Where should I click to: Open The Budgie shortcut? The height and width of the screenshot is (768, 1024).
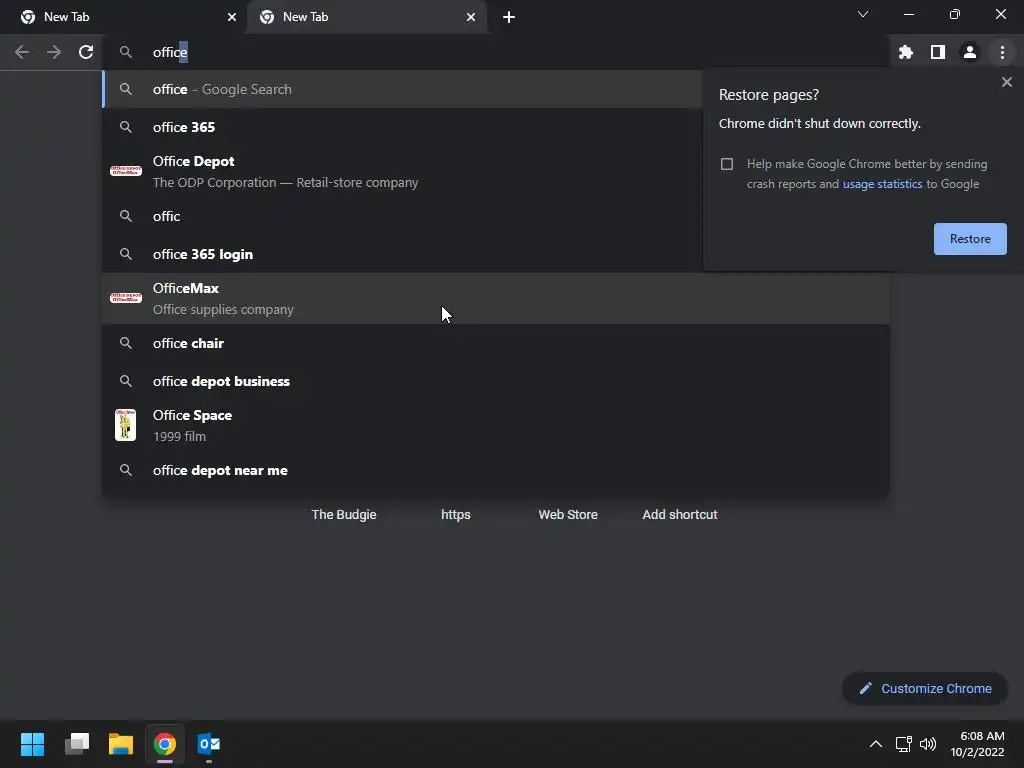[x=344, y=515]
